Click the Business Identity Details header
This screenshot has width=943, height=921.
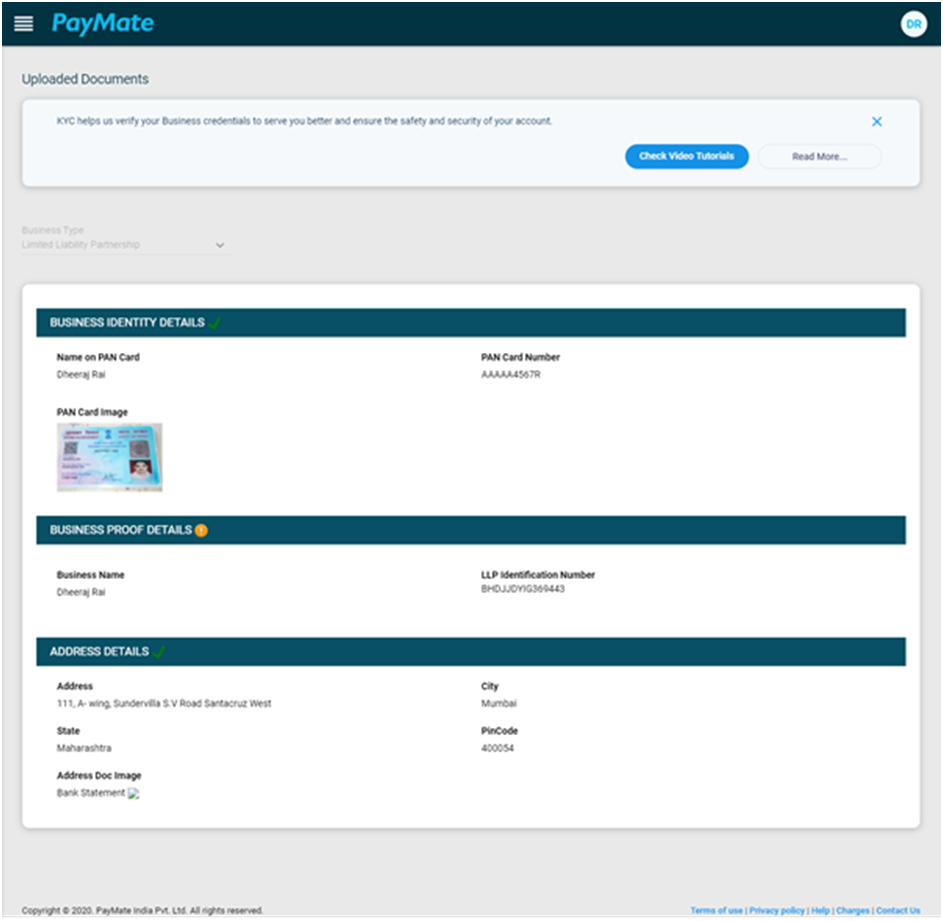pyautogui.click(x=471, y=322)
